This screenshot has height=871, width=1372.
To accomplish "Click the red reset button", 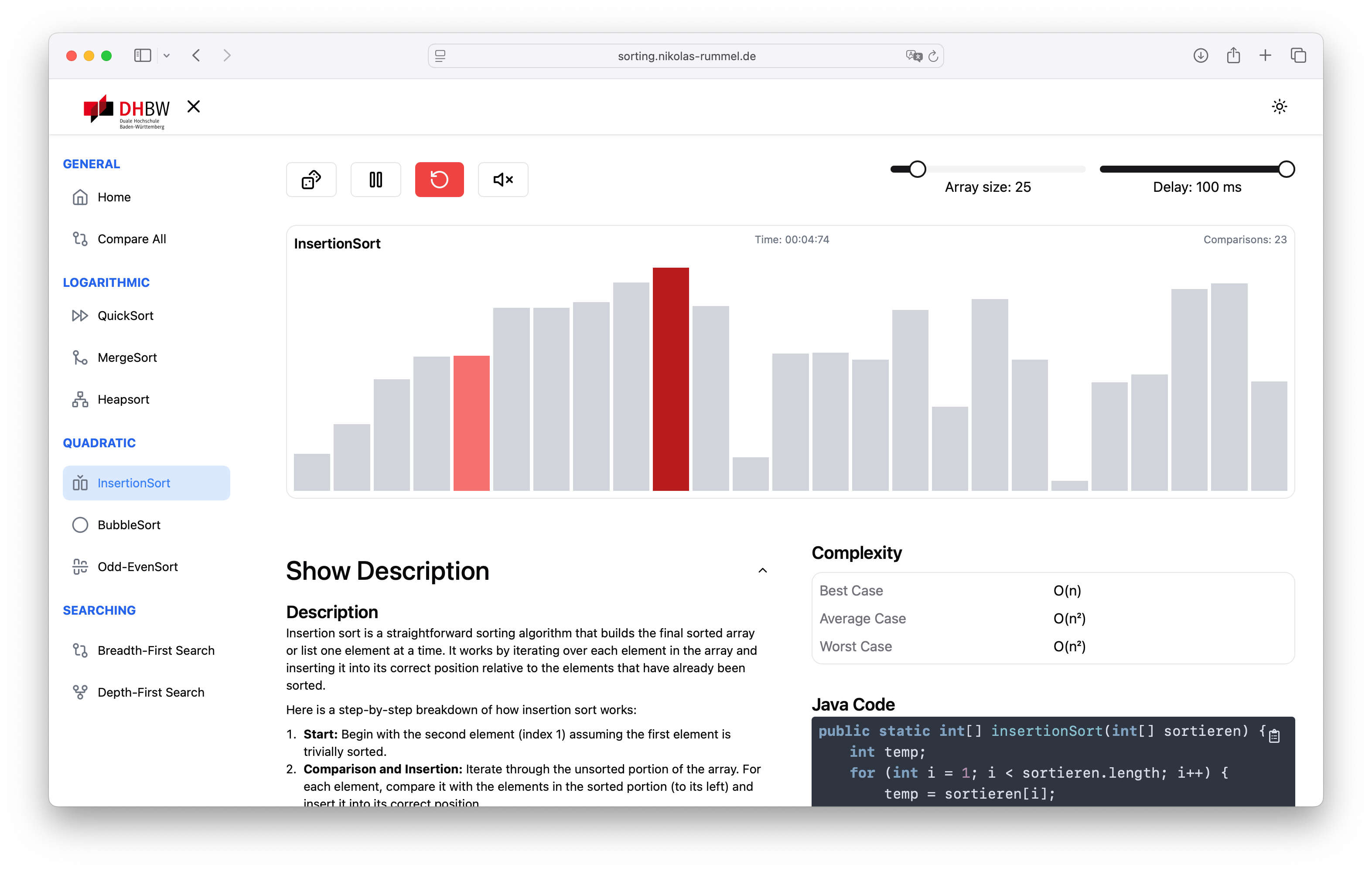I will 439,180.
